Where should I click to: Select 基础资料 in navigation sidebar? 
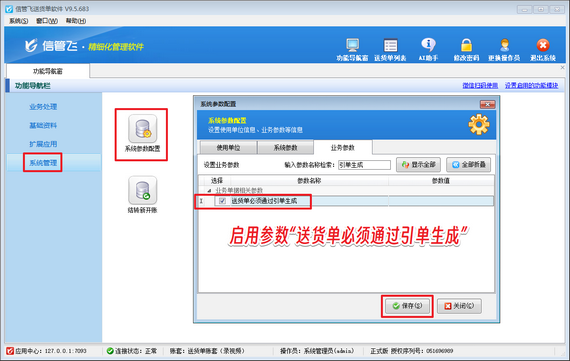click(43, 125)
